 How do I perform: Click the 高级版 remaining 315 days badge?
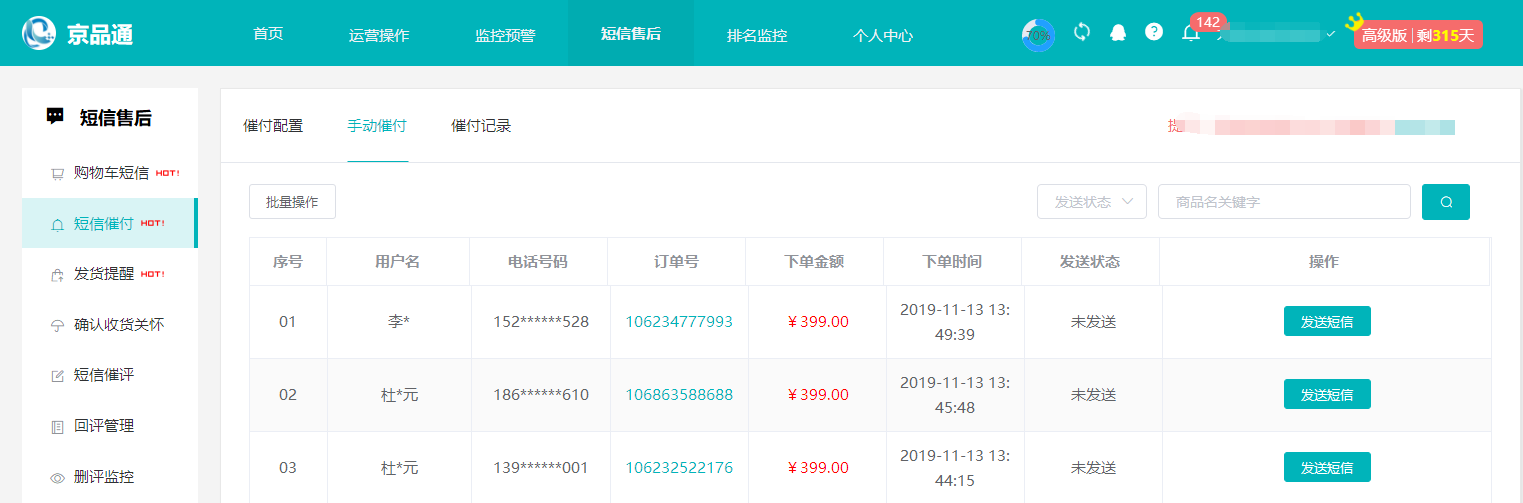point(1417,35)
